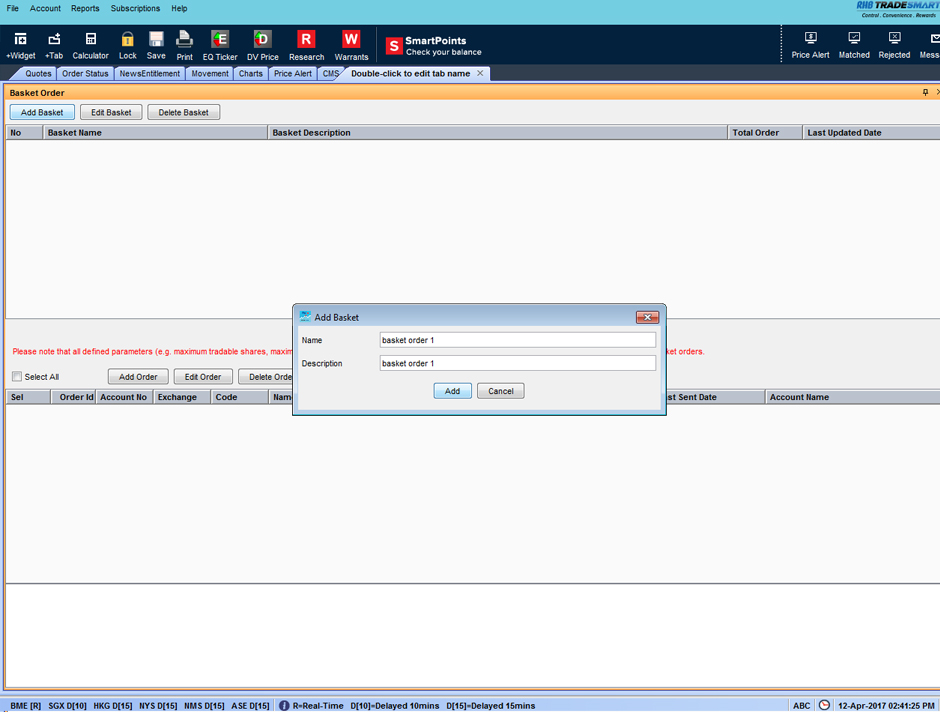This screenshot has height=712, width=940.
Task: Click the Add Order button
Action: pyautogui.click(x=138, y=376)
